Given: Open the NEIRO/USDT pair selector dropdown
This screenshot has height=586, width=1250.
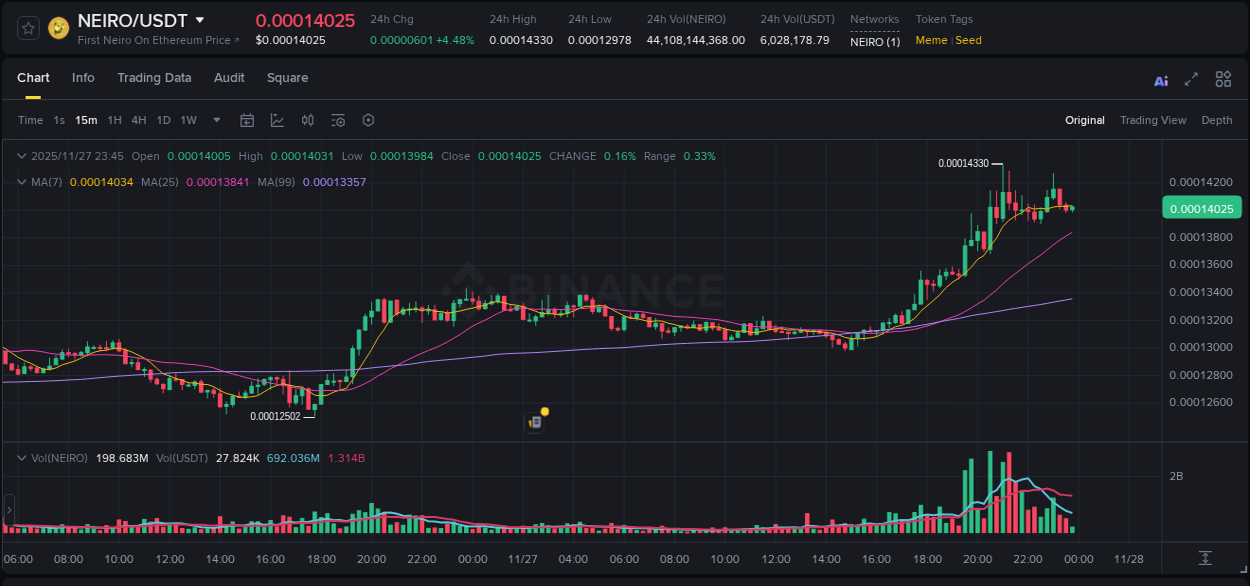Looking at the screenshot, I should tap(200, 20).
